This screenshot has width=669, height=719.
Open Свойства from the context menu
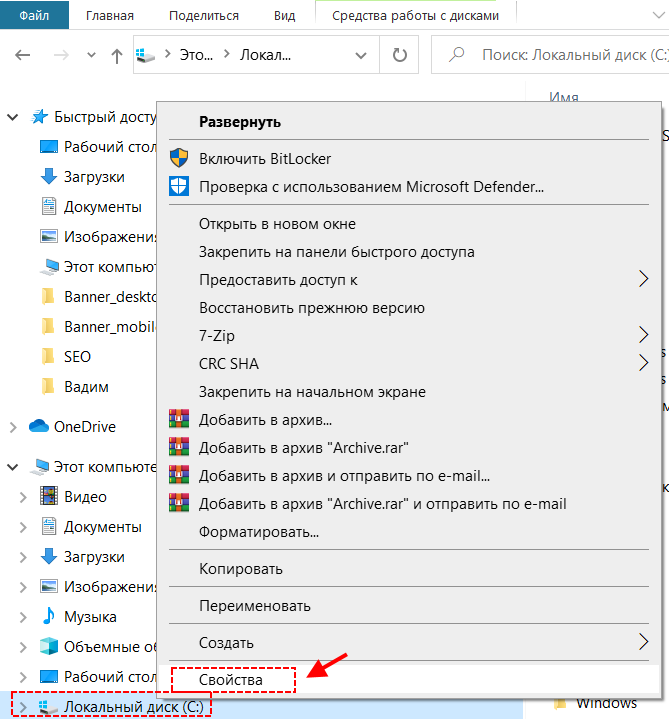pyautogui.click(x=408, y=680)
